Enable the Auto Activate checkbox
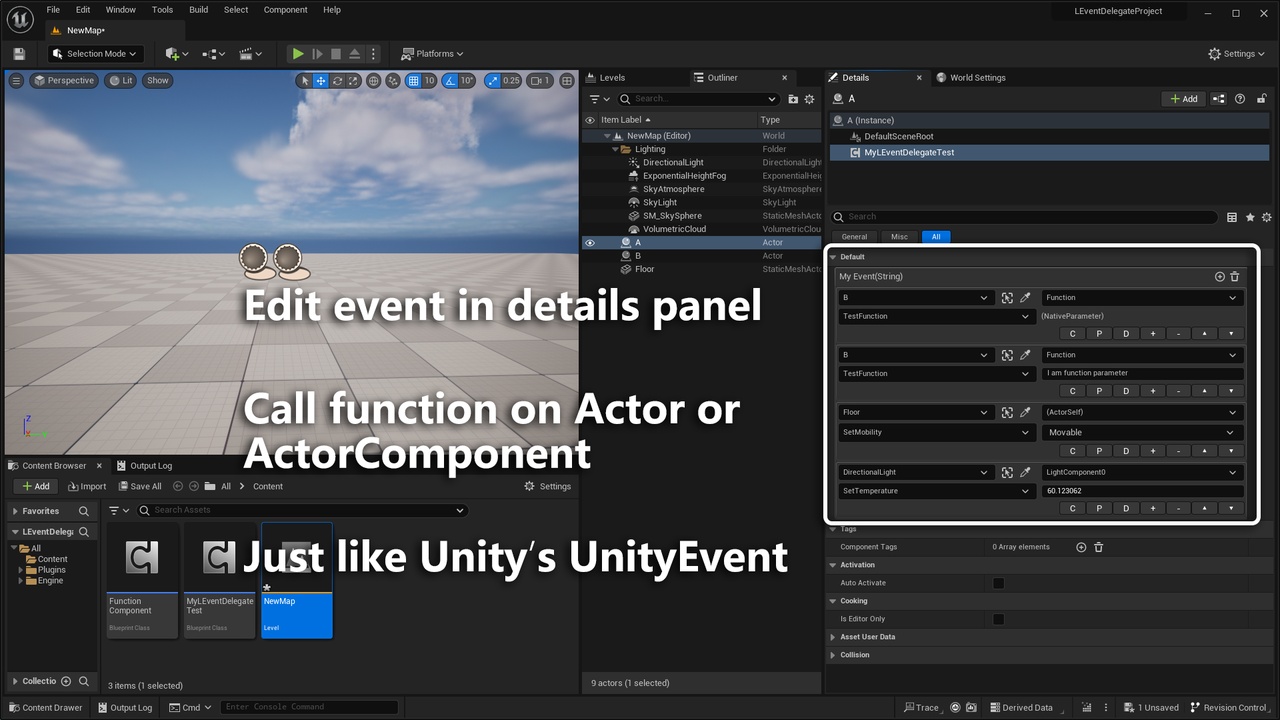This screenshot has width=1280, height=720. [998, 583]
